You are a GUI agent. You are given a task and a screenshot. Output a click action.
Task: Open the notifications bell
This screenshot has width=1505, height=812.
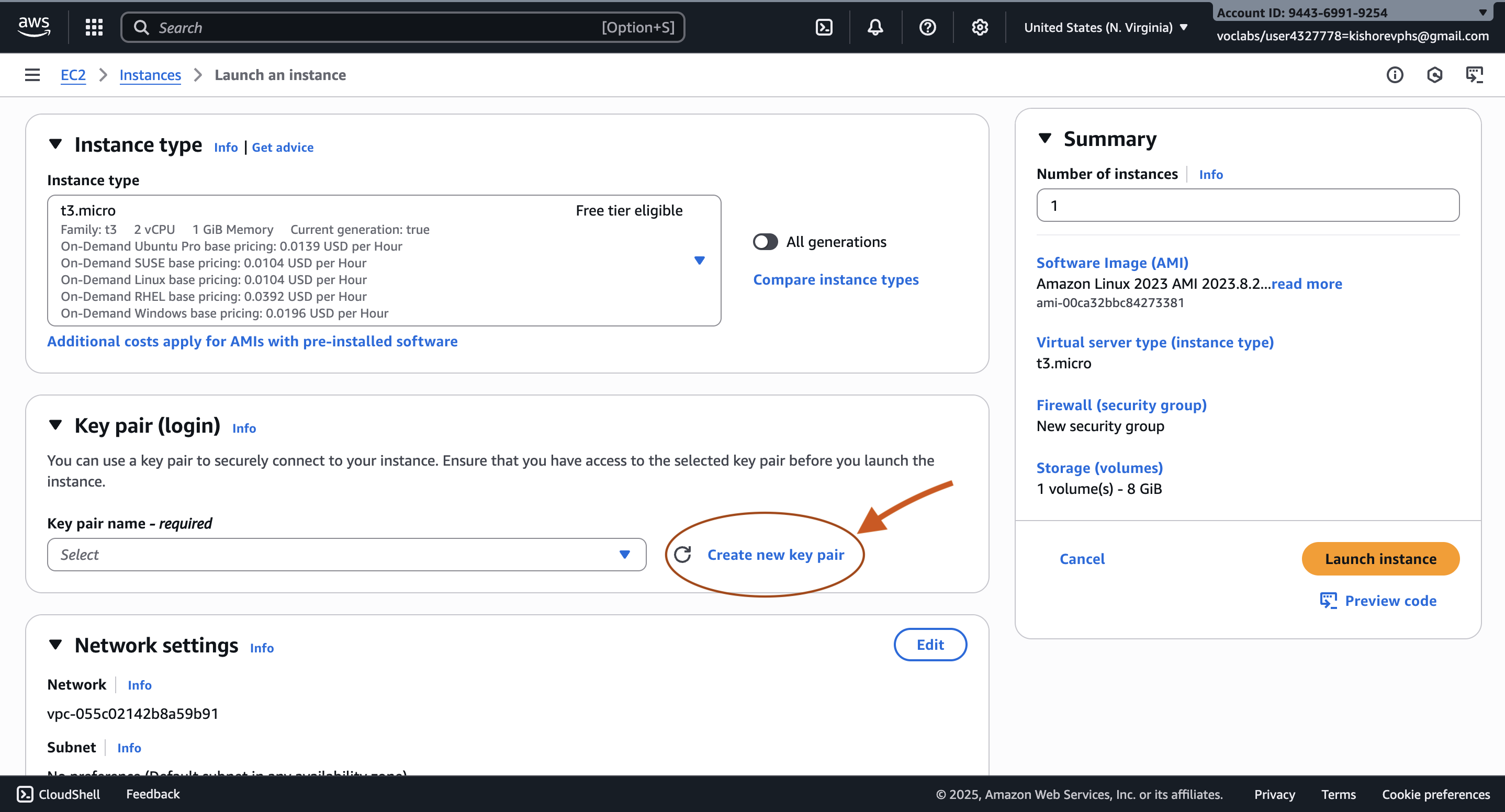coord(874,27)
